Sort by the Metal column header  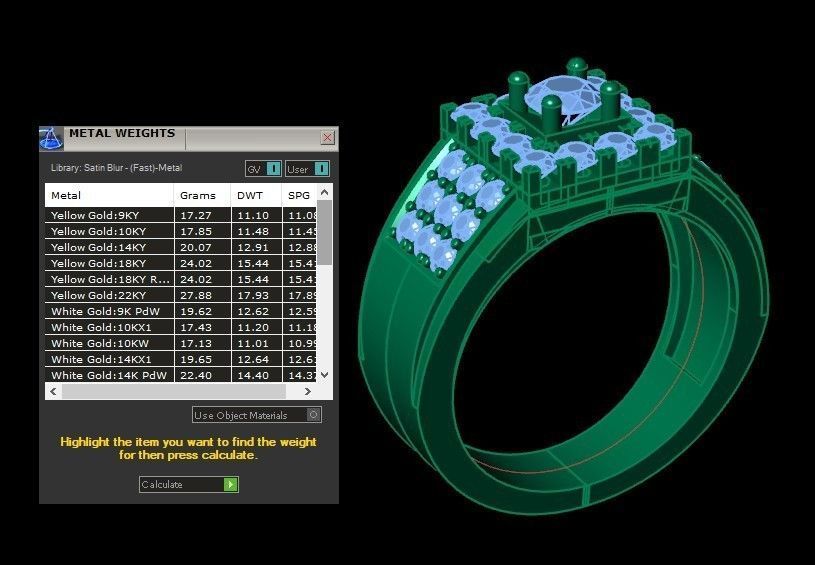(x=109, y=195)
